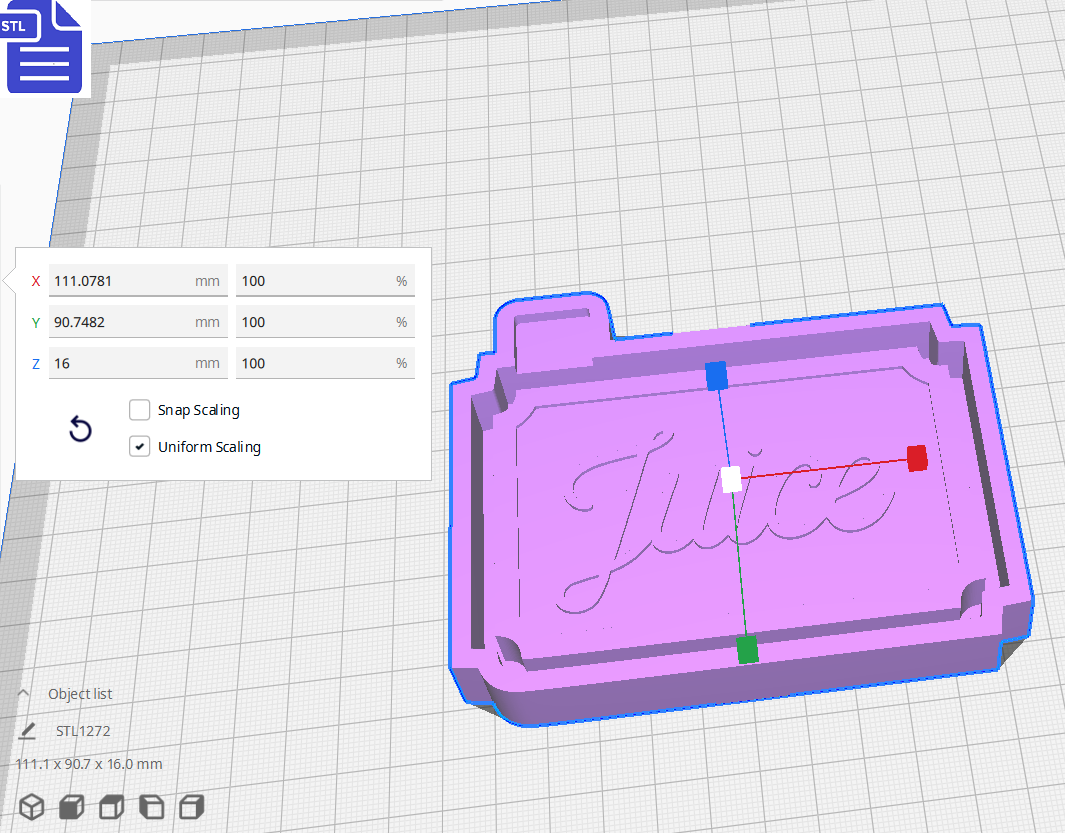Image resolution: width=1065 pixels, height=833 pixels.
Task: Switch to the 3D perspective view
Action: (x=31, y=806)
